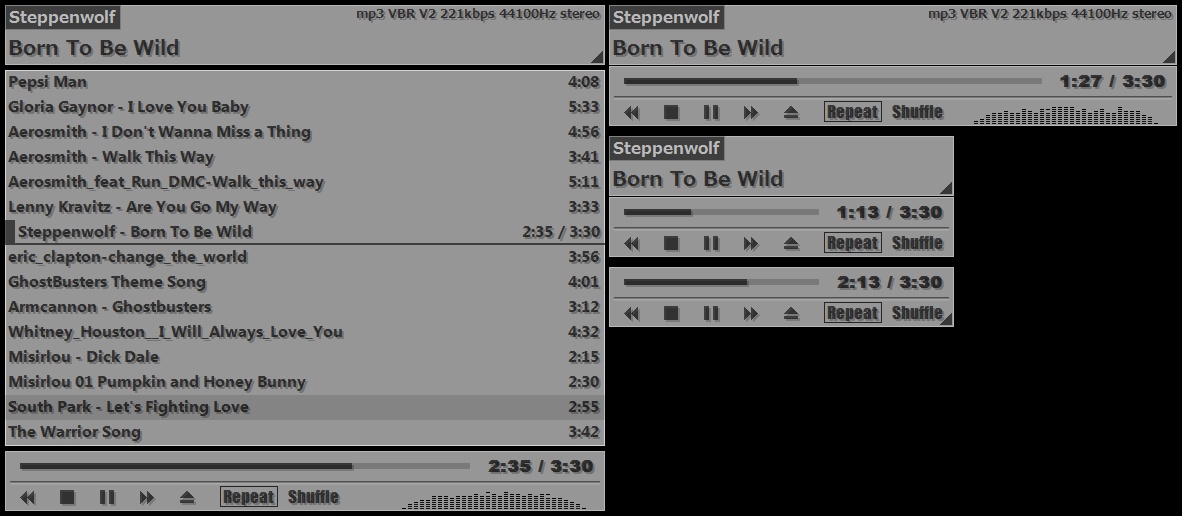1182x516 pixels.
Task: Select "Lenny Kravitz - Are You Go My Way"
Action: (305, 206)
